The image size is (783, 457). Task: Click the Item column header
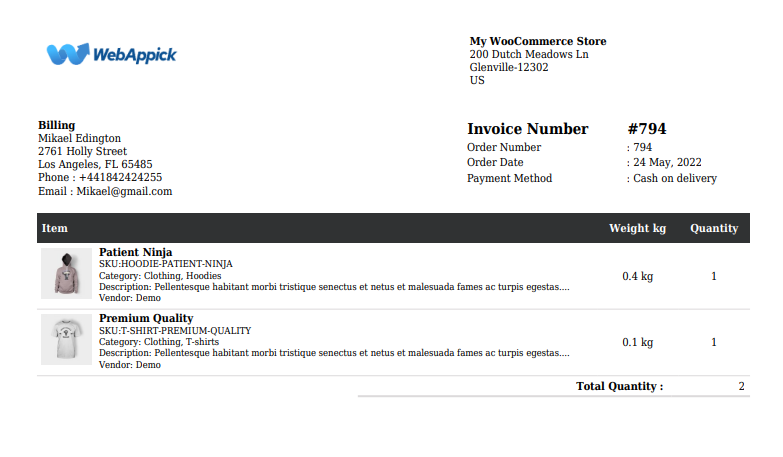click(x=54, y=228)
